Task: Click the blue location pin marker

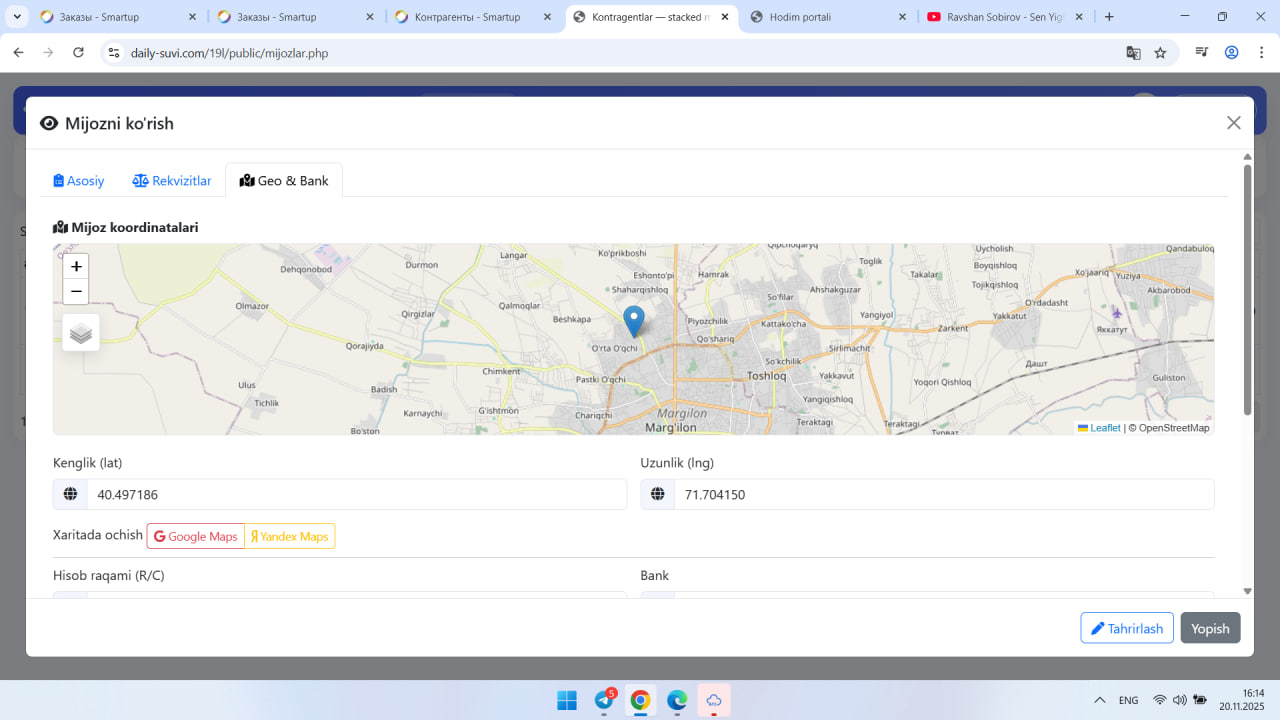Action: pyautogui.click(x=633, y=320)
